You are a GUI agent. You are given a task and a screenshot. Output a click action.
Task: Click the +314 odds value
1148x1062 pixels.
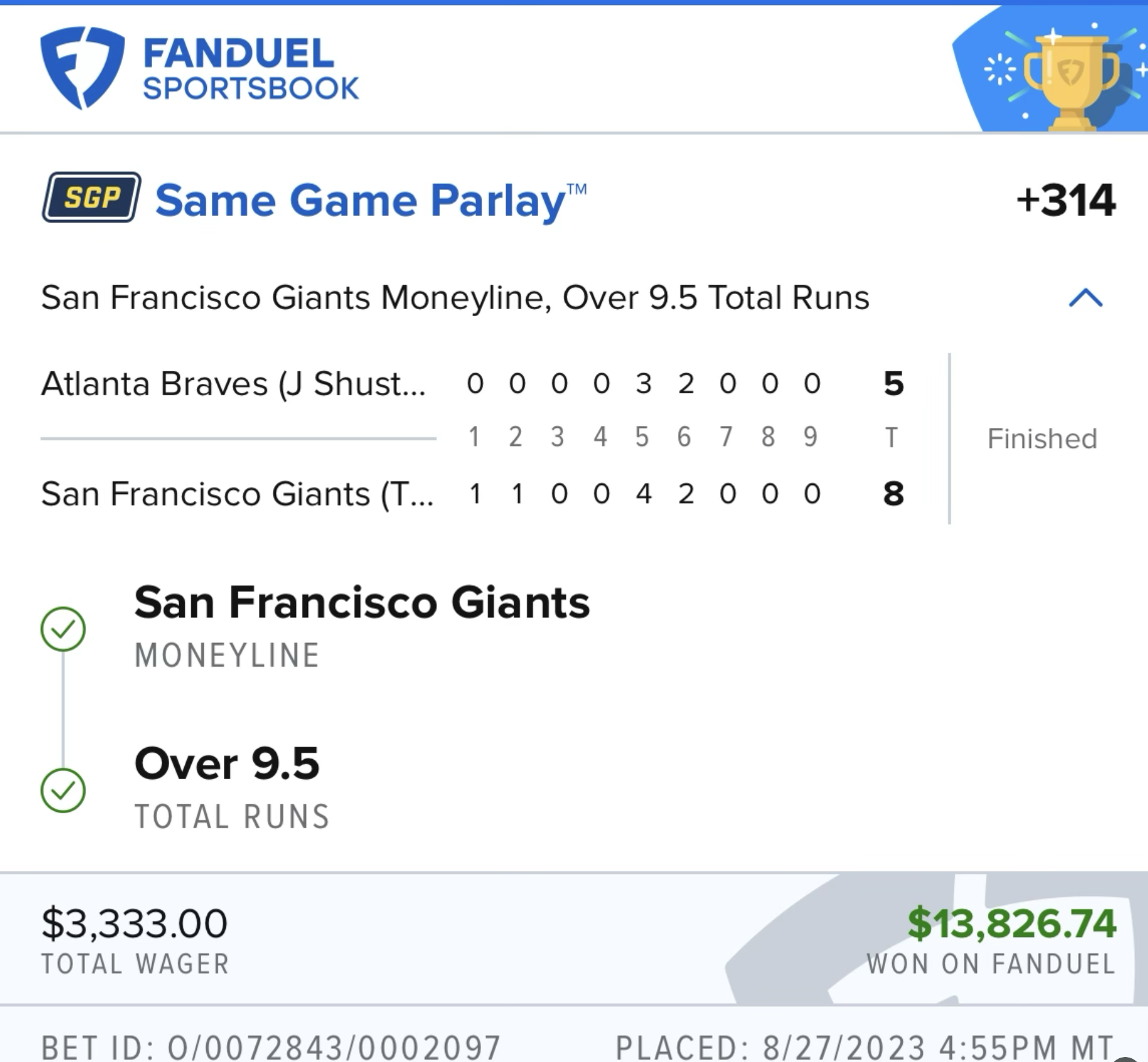(1066, 200)
